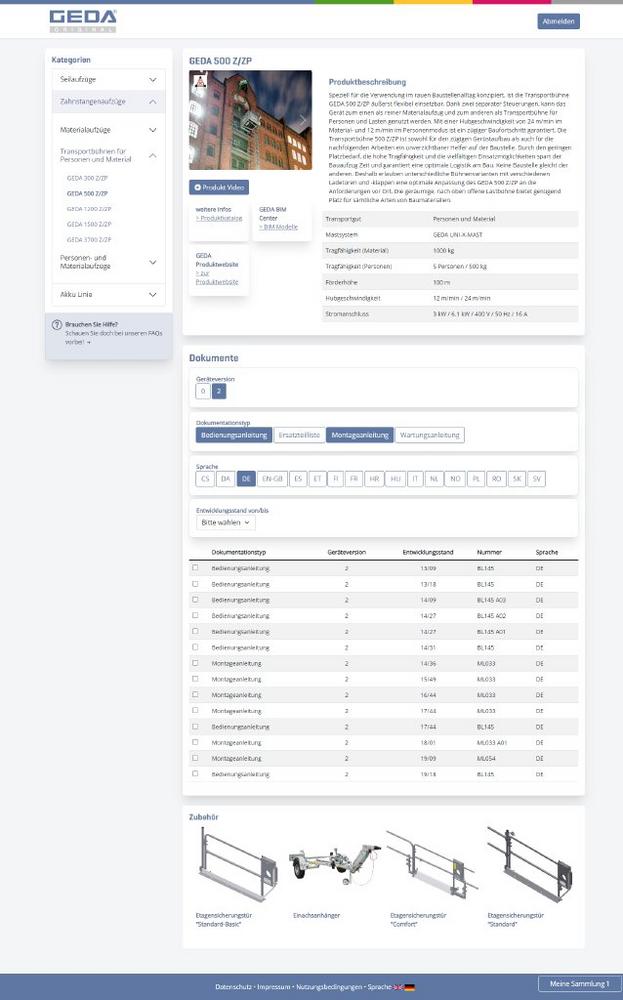623x1000 pixels.
Task: Expand the Materialaufzüge subcategory
Action: (x=108, y=130)
